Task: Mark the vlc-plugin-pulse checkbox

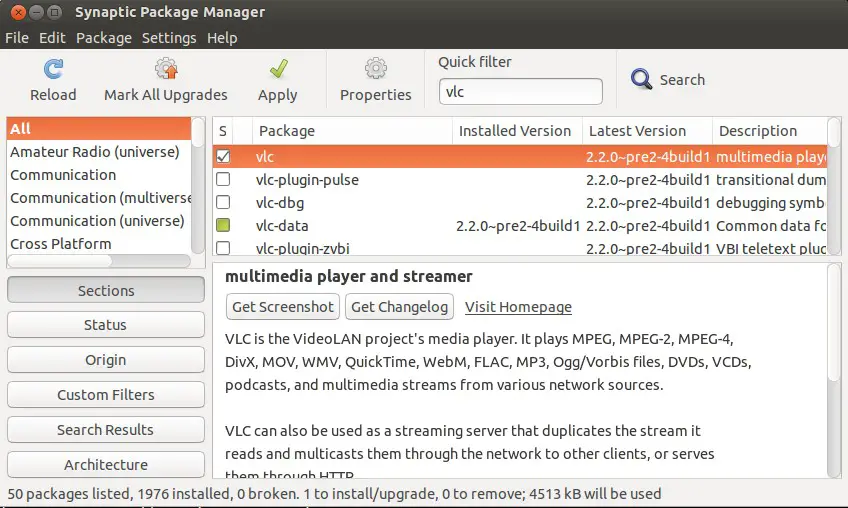Action: tap(223, 179)
